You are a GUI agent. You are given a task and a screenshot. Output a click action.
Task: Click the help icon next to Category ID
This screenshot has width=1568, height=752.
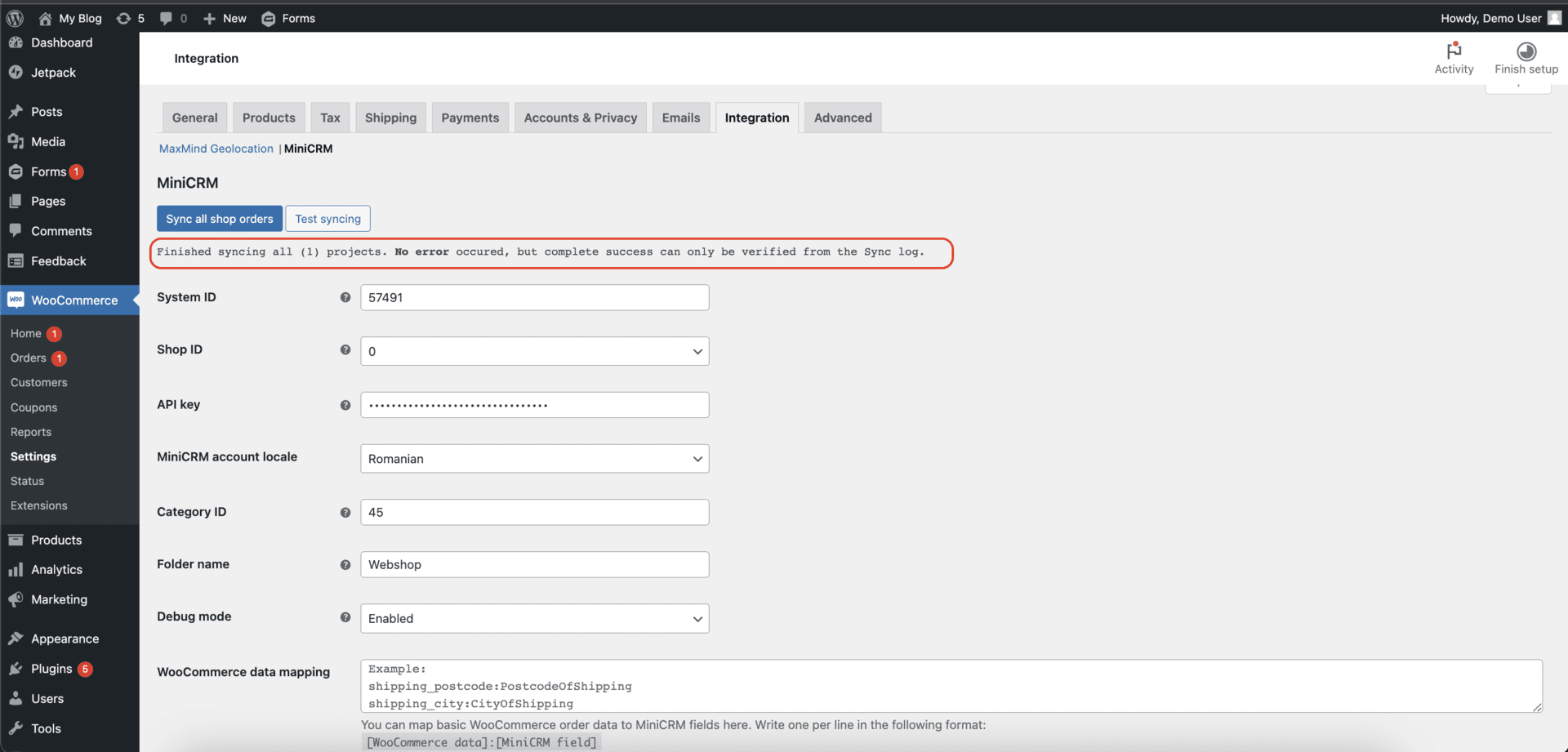345,513
